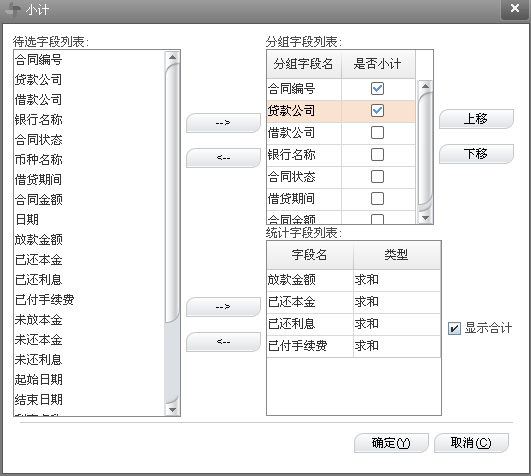The image size is (531, 476).
Task: Click scroll-down arrow of candidate field list
Action: pyautogui.click(x=172, y=410)
